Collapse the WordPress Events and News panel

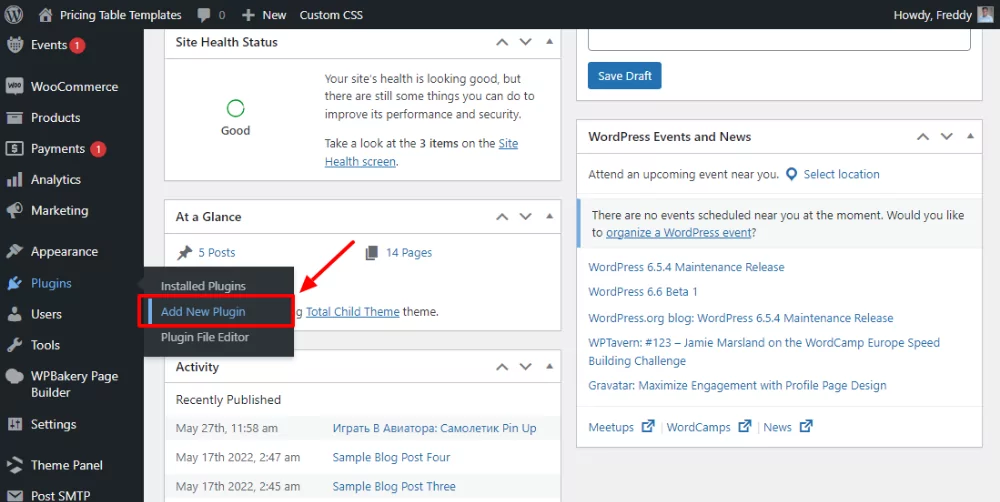coord(968,136)
